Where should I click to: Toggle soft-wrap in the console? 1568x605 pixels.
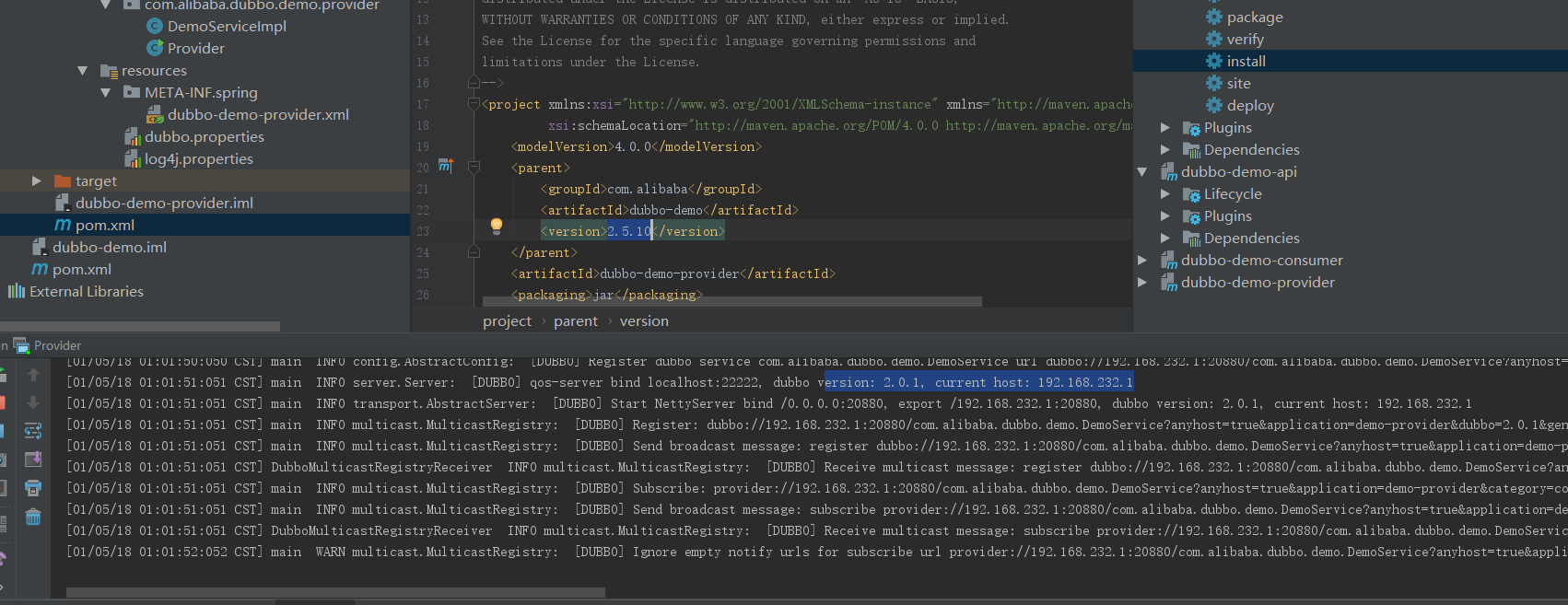pos(33,431)
